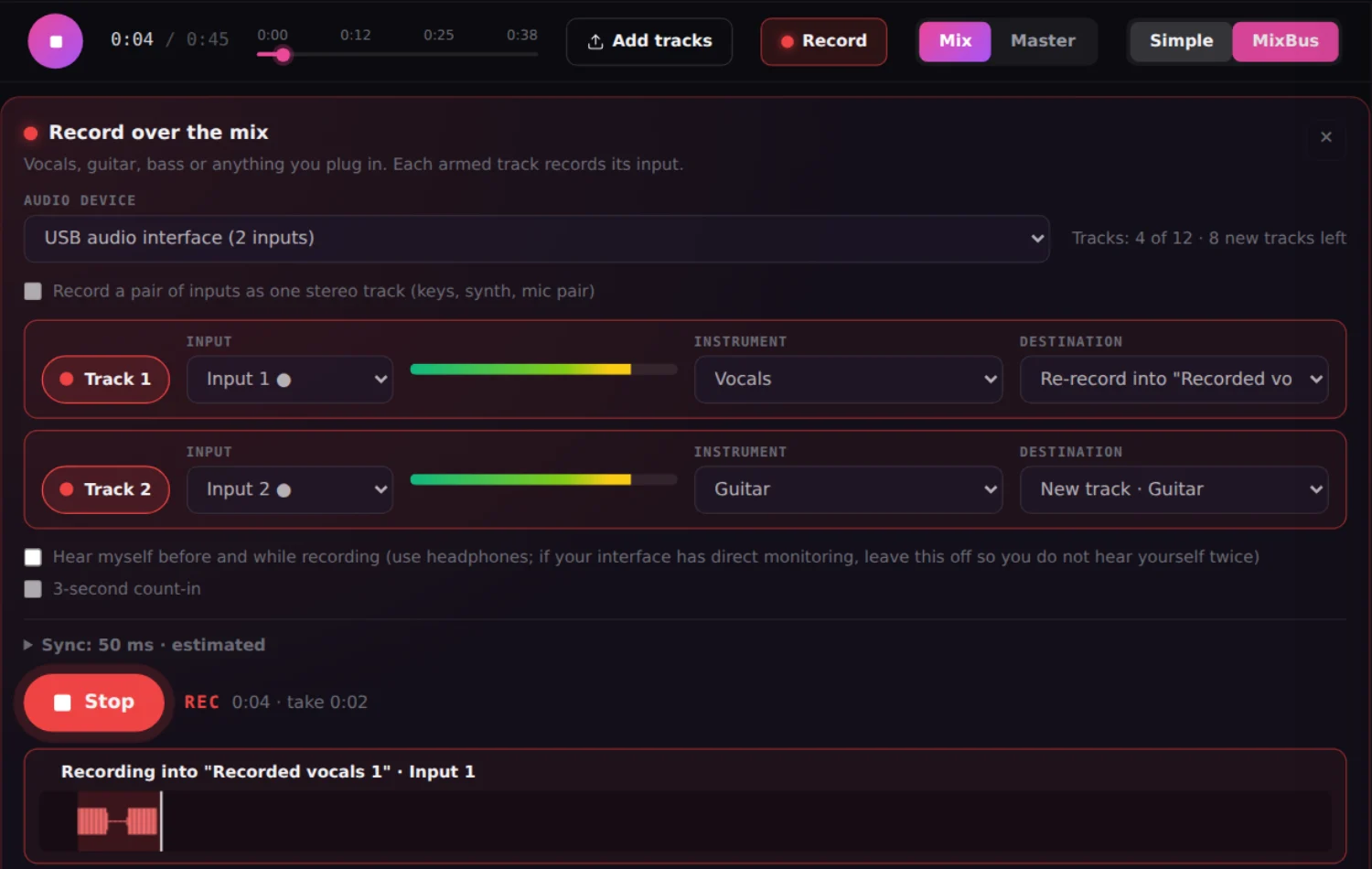Close the Record over the mix panel
The height and width of the screenshot is (869, 1372).
click(x=1326, y=137)
